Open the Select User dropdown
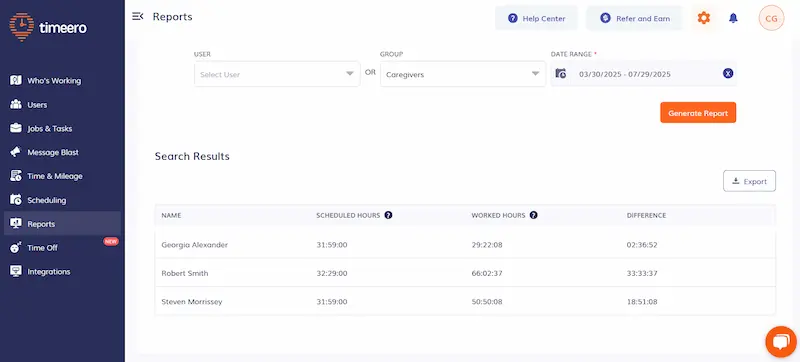Viewport: 800px width, 362px height. (x=277, y=74)
